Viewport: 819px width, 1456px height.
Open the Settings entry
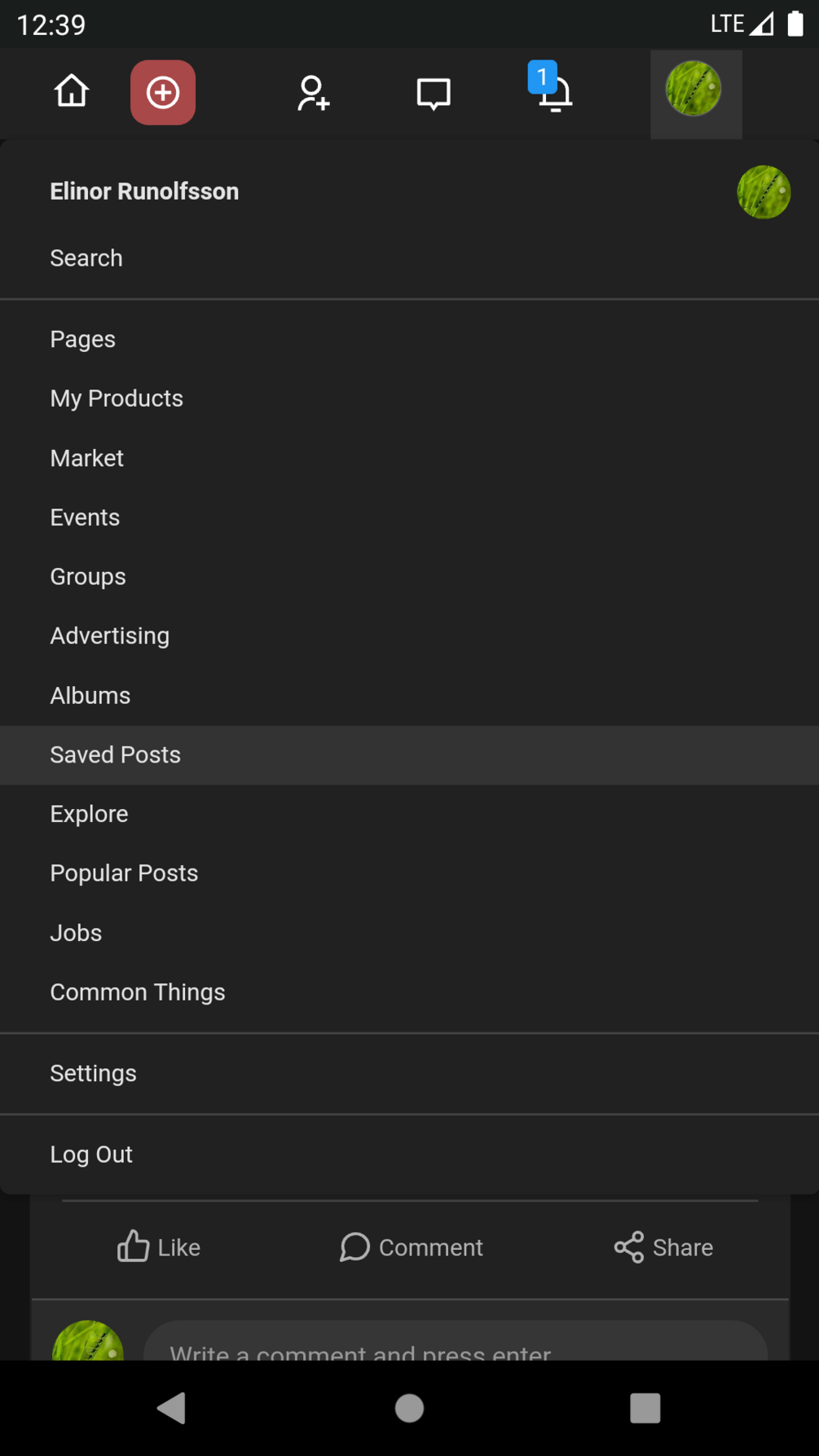coord(94,1073)
